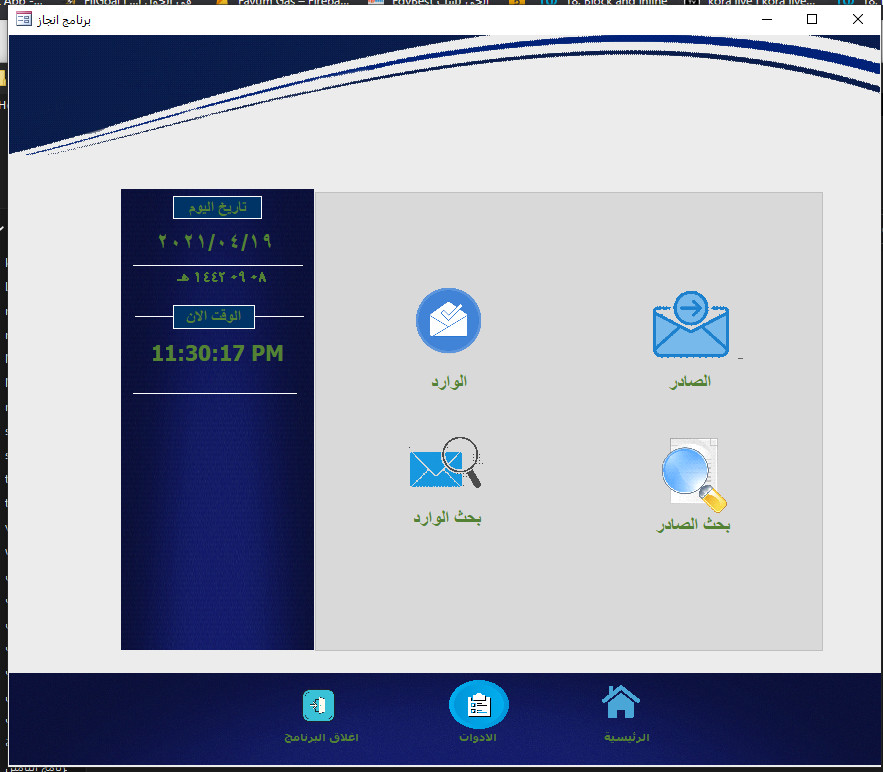The width and height of the screenshot is (883, 772).
Task: Go to الرئيسية home house icon
Action: point(621,702)
